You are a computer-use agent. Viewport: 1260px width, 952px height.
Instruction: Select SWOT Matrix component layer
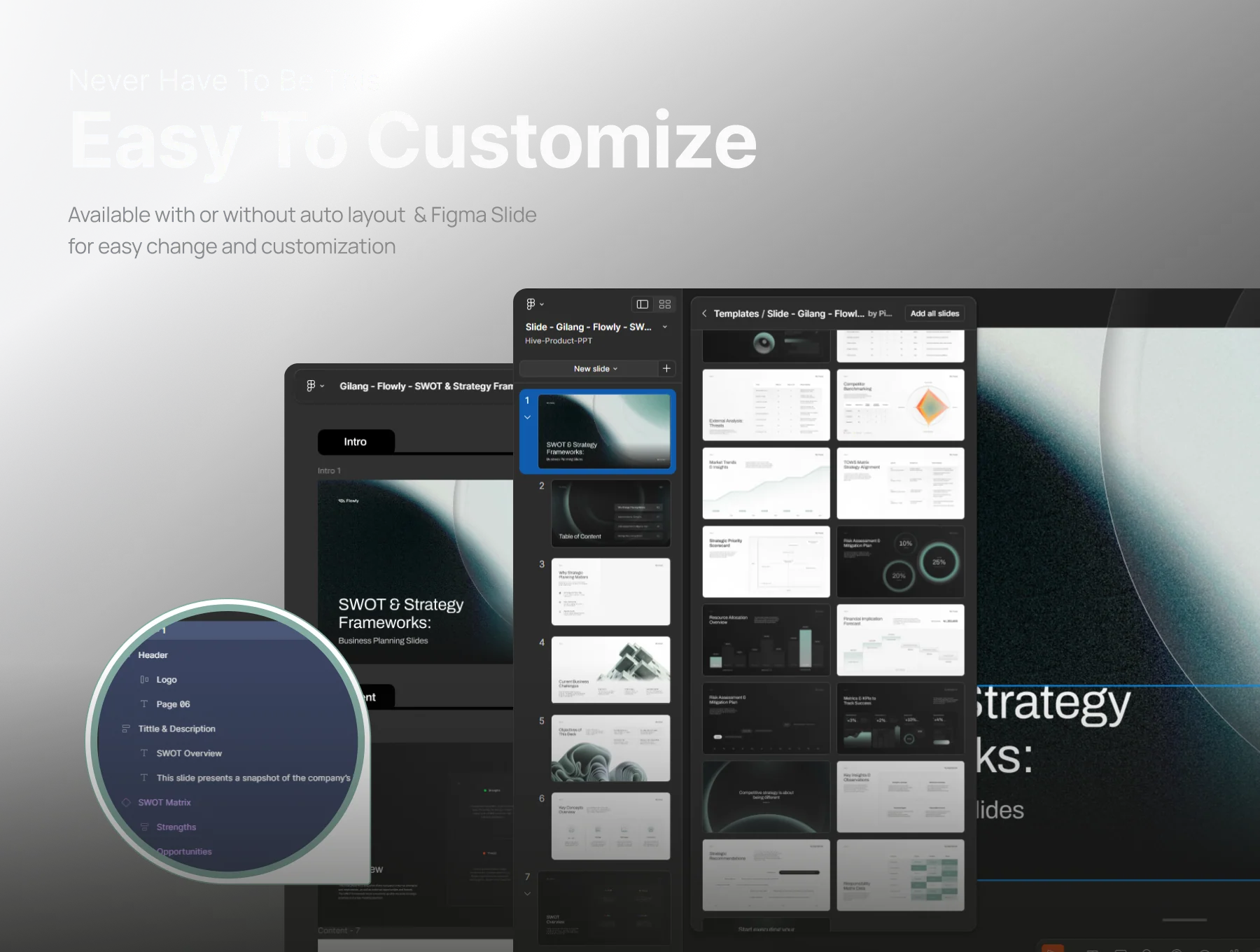[164, 802]
